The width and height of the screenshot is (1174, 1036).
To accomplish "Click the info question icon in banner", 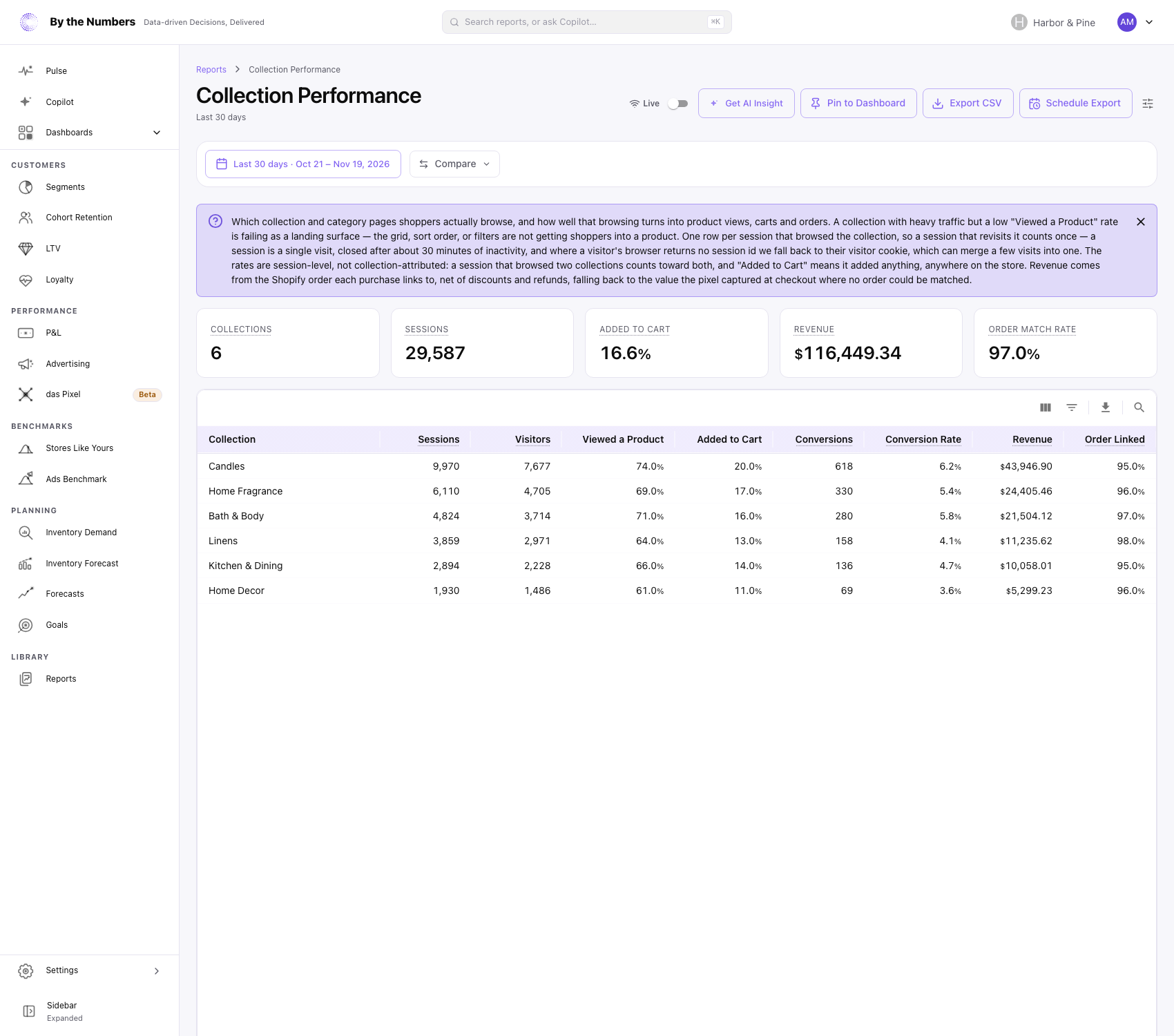I will click(215, 221).
